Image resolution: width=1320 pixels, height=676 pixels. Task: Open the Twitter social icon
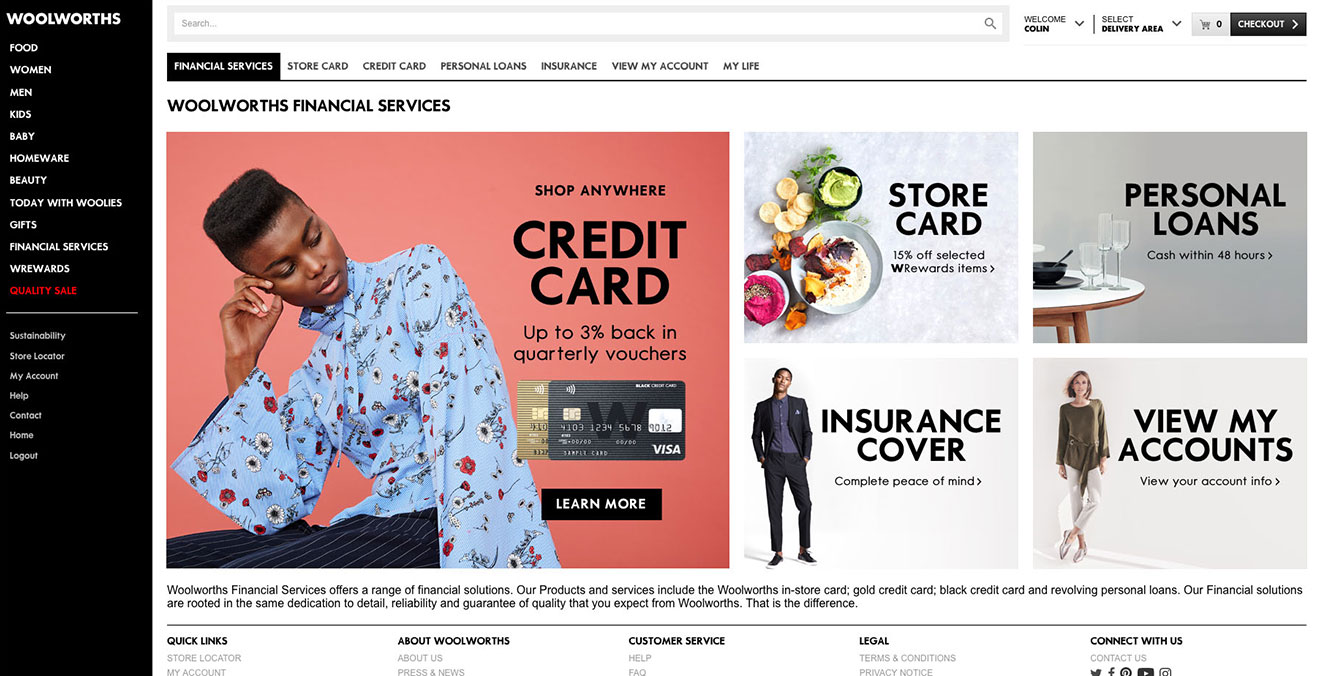1096,673
